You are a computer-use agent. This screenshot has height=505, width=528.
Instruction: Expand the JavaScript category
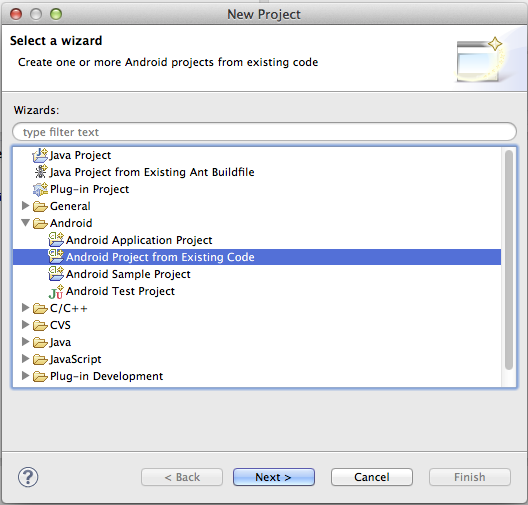pyautogui.click(x=25, y=359)
